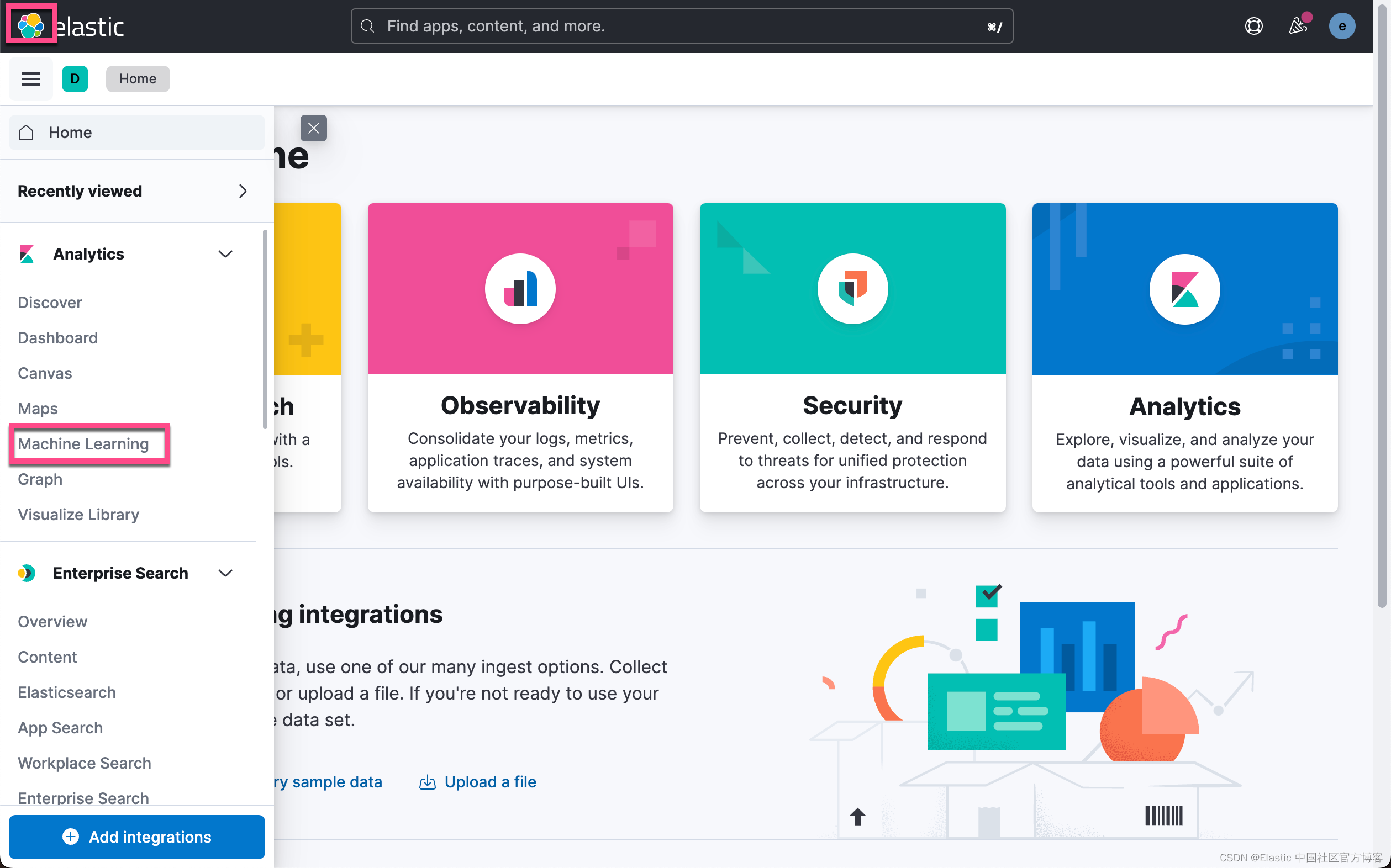Collapse the Analytics section chevron
1391x868 pixels.
[225, 254]
